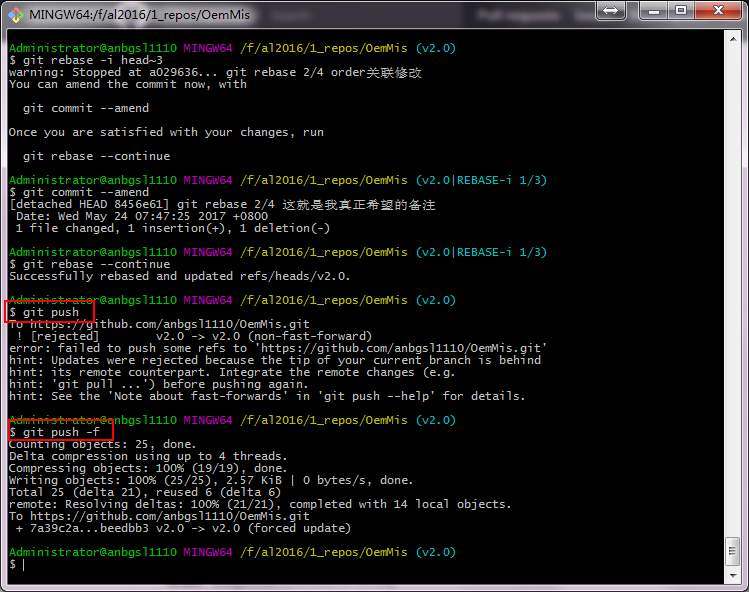Click the scrollbar up arrow
Viewport: 749px width, 592px height.
tap(733, 39)
